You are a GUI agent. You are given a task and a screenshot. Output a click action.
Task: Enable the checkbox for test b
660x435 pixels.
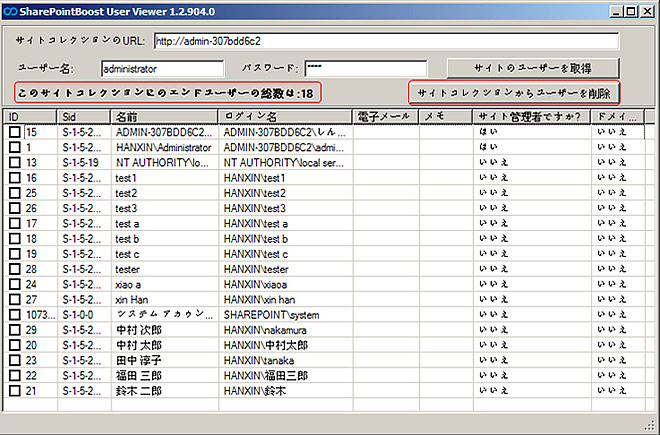(x=15, y=238)
